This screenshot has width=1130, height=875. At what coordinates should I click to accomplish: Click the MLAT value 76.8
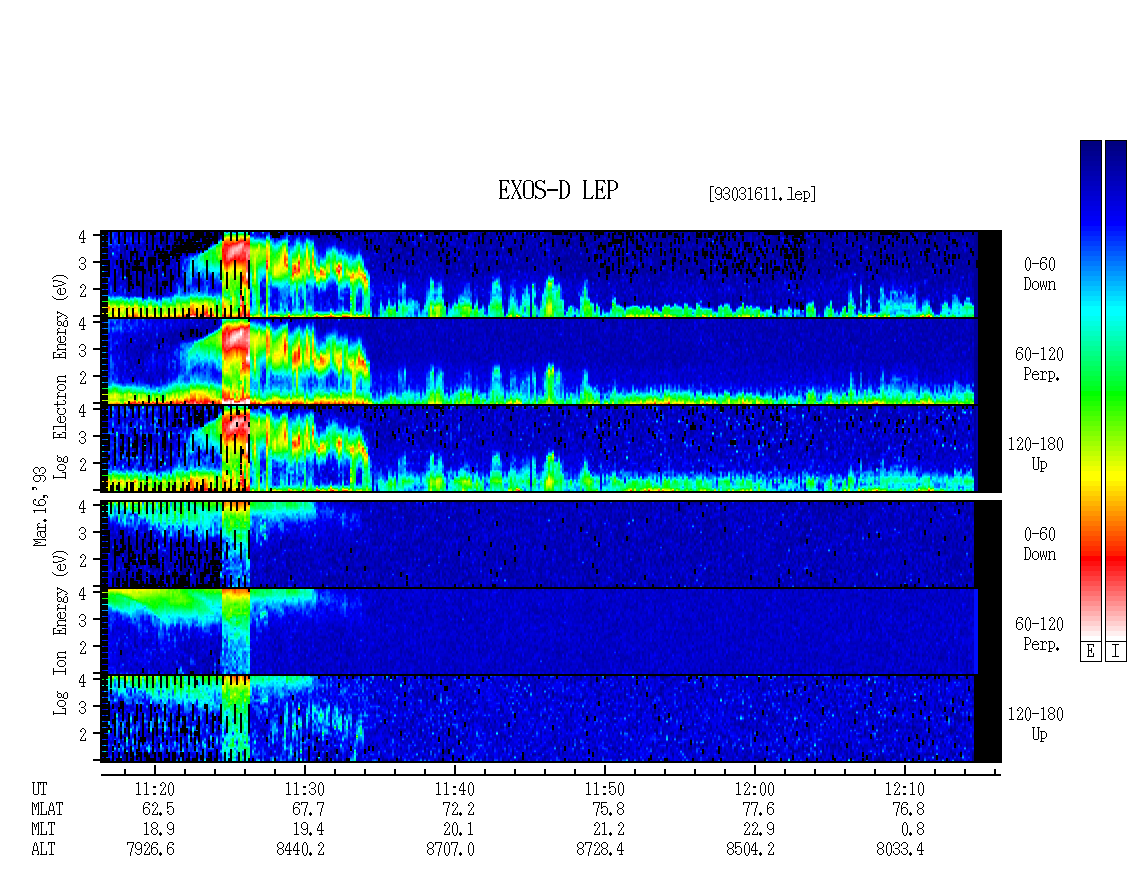click(908, 809)
